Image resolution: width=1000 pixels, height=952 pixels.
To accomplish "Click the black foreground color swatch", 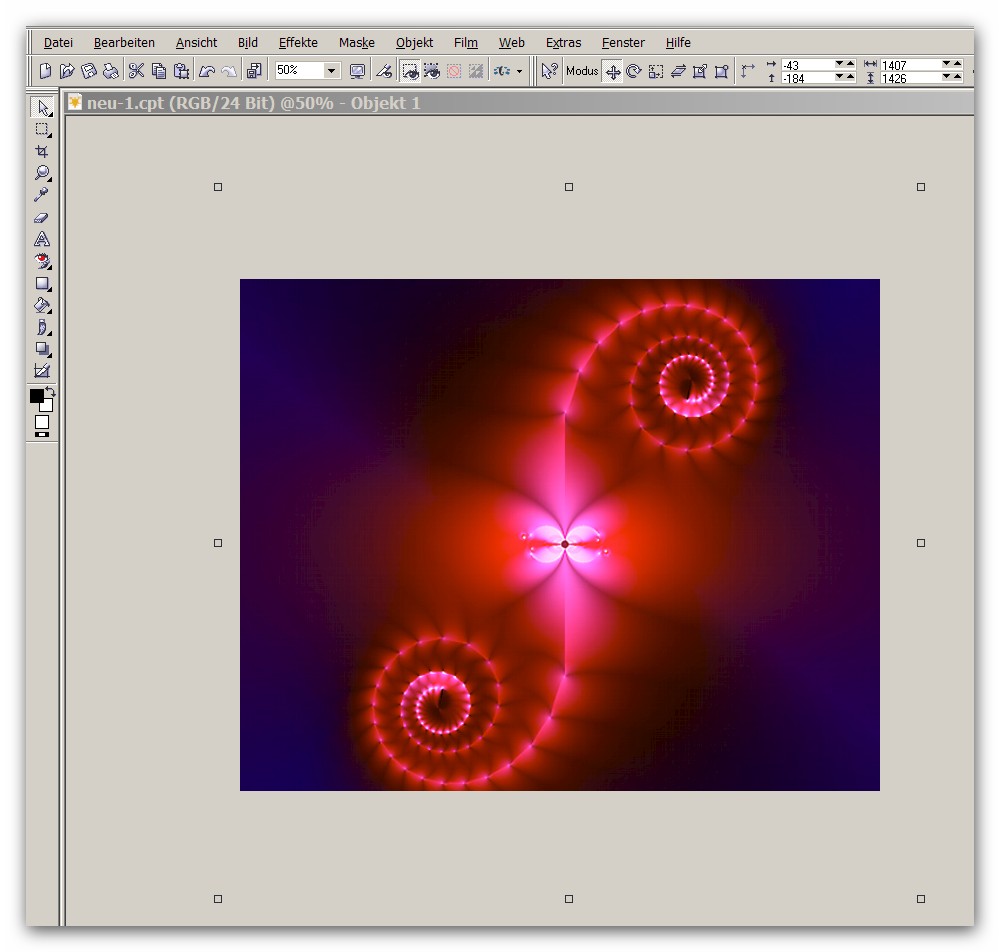I will pyautogui.click(x=36, y=395).
